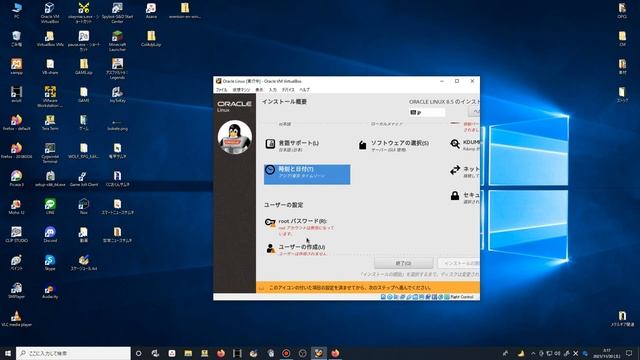Select the VLC media player desktop icon
The width and height of the screenshot is (640, 360).
pyautogui.click(x=16, y=318)
